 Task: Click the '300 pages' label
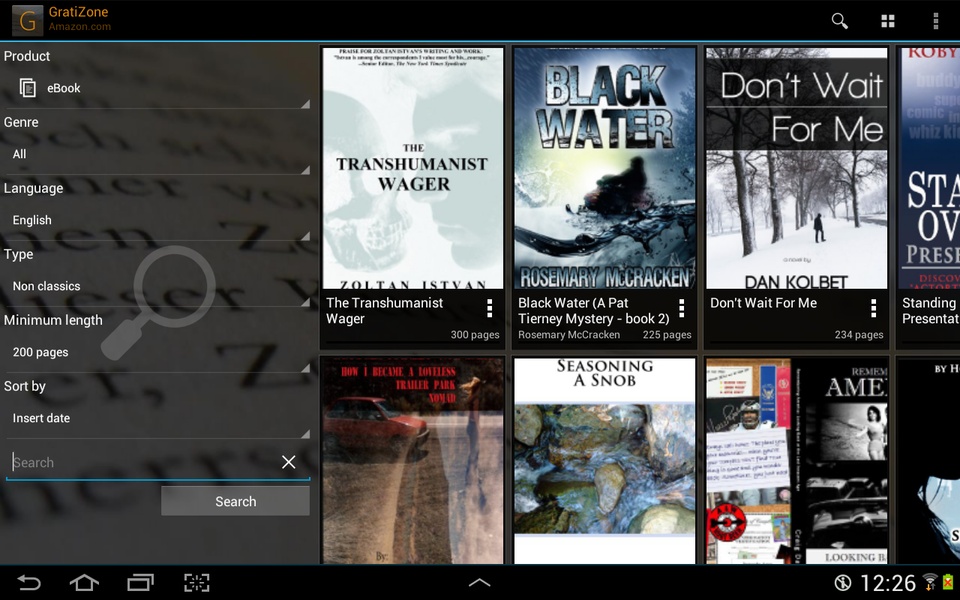(x=475, y=335)
